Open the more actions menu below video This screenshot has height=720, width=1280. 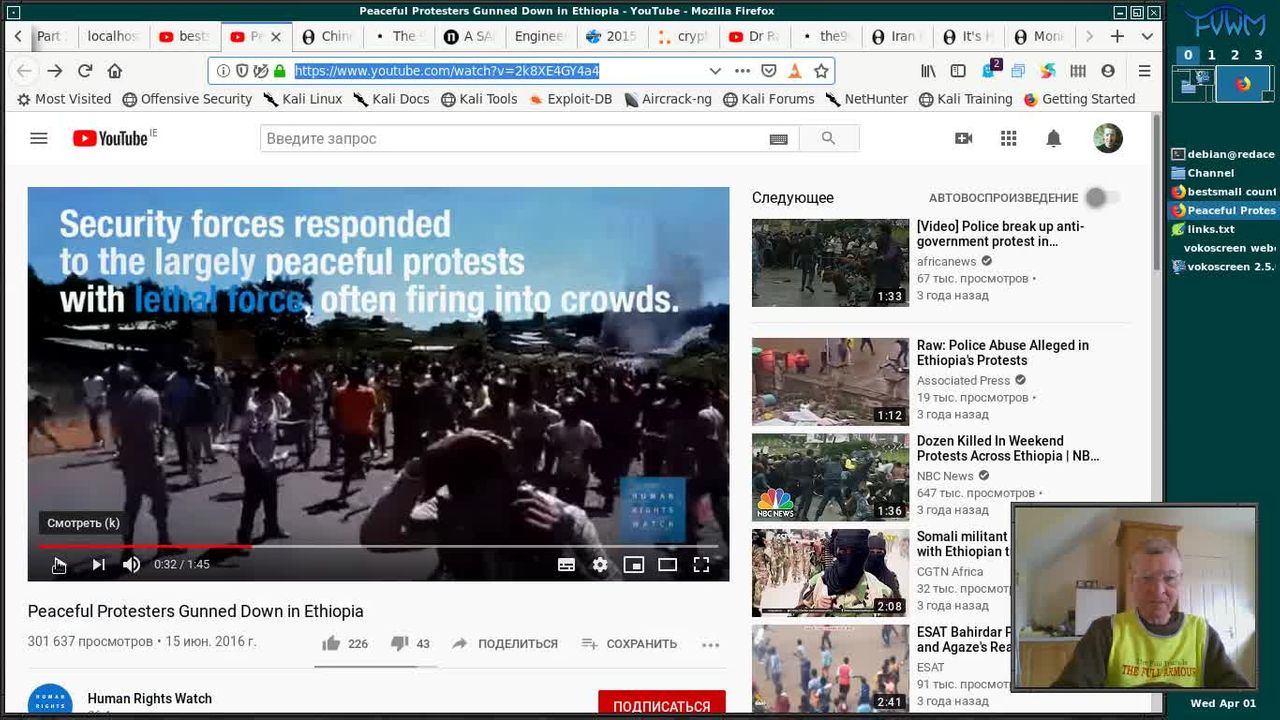coord(710,645)
